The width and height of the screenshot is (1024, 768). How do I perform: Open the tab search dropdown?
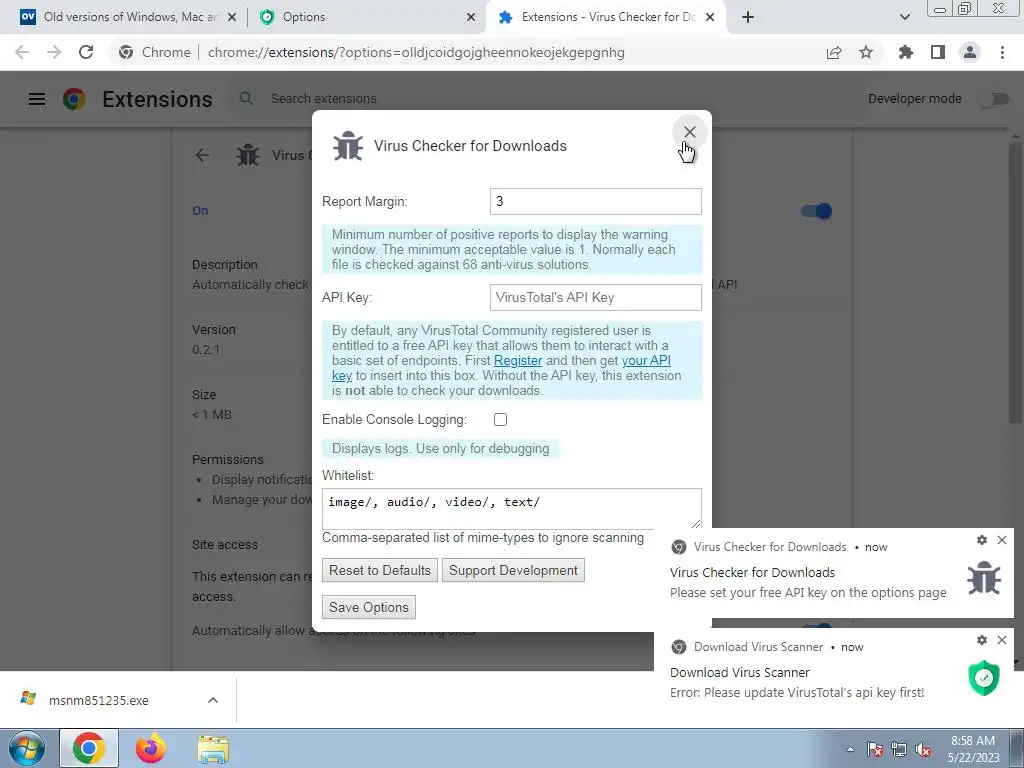click(x=904, y=17)
